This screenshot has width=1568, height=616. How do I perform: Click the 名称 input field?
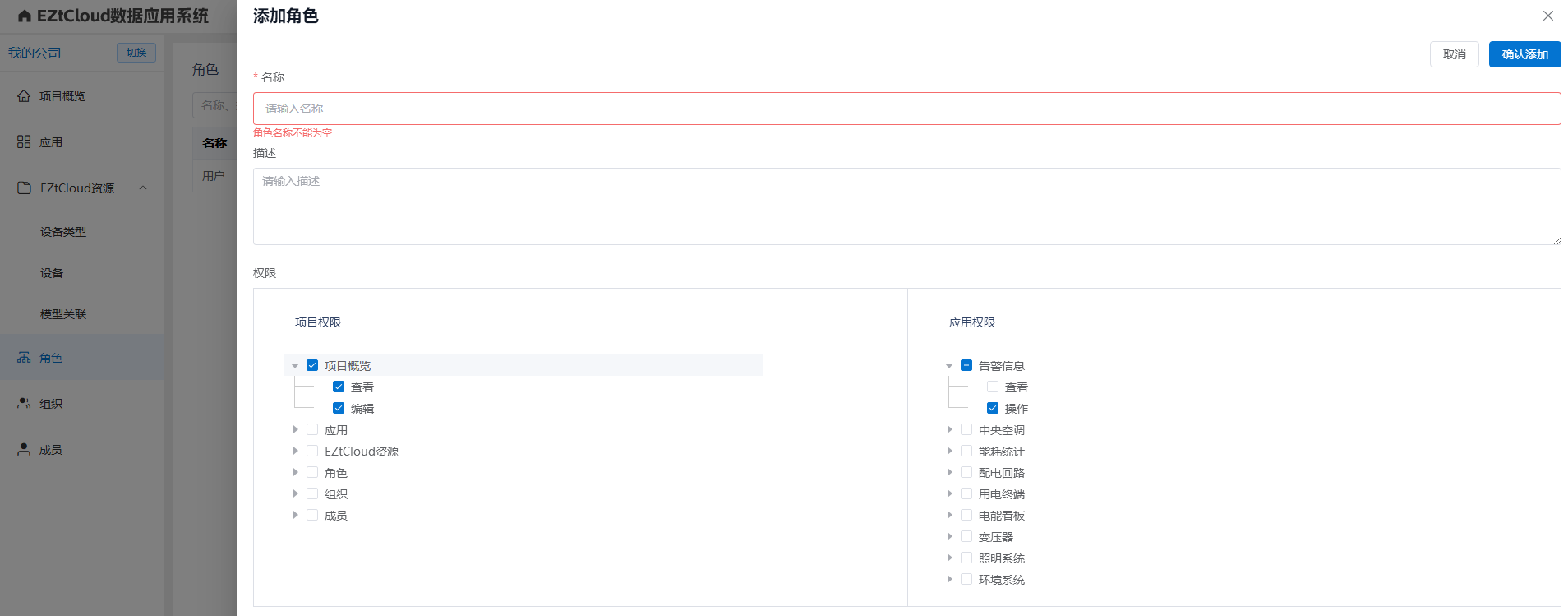(906, 109)
